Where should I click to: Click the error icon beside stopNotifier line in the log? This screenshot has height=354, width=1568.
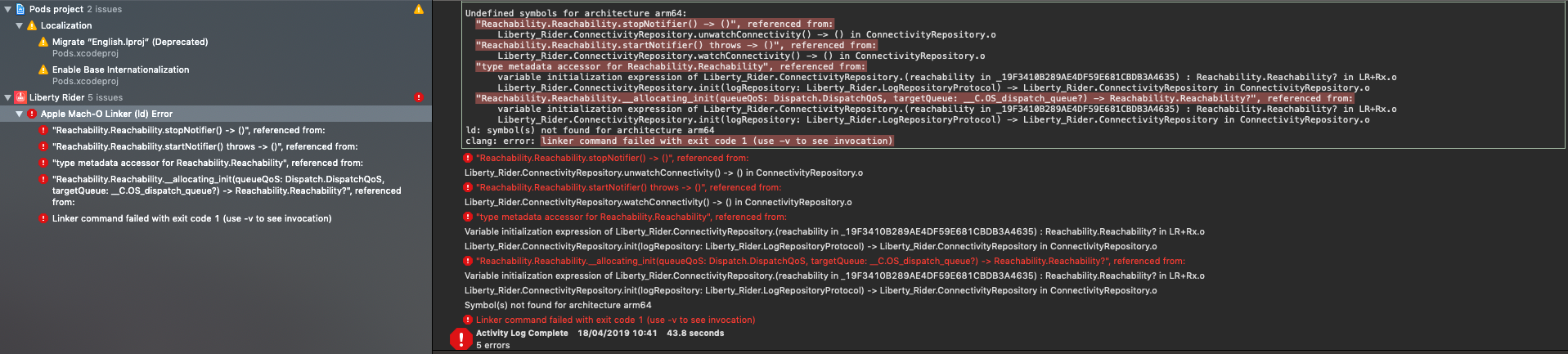[468, 158]
